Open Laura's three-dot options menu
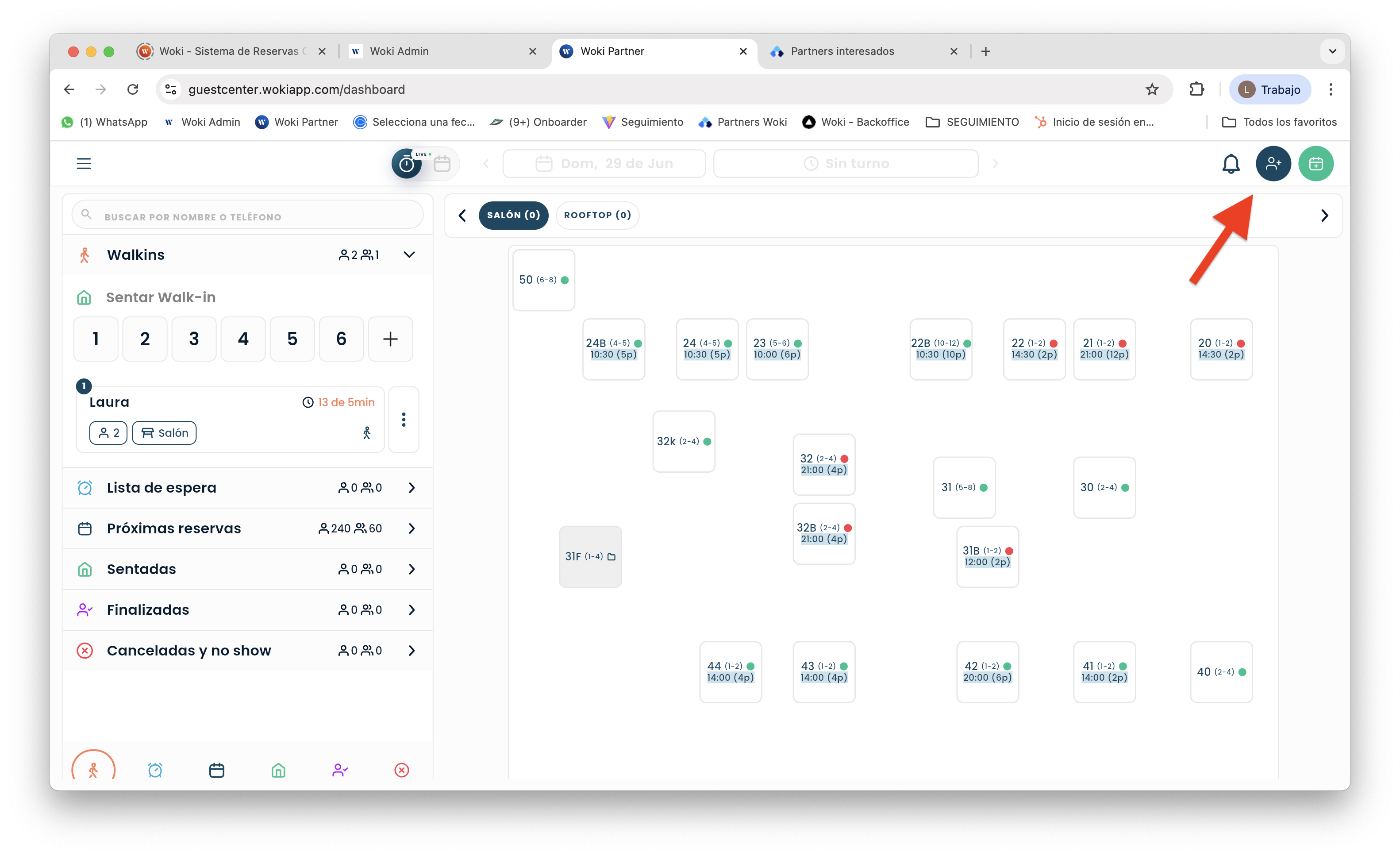 tap(404, 420)
